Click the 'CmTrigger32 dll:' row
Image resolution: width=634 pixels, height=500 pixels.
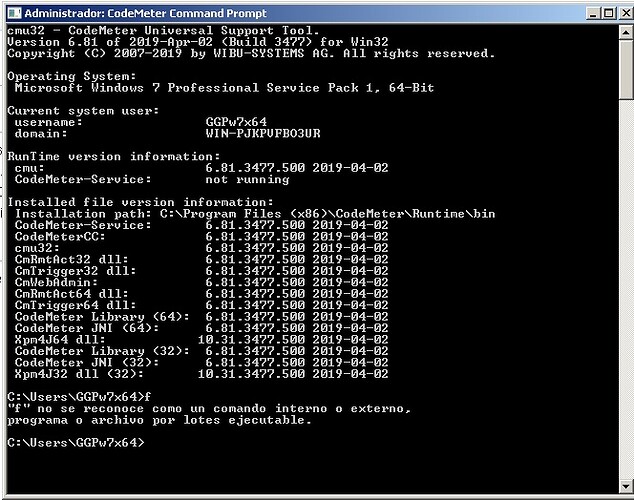click(x=201, y=271)
